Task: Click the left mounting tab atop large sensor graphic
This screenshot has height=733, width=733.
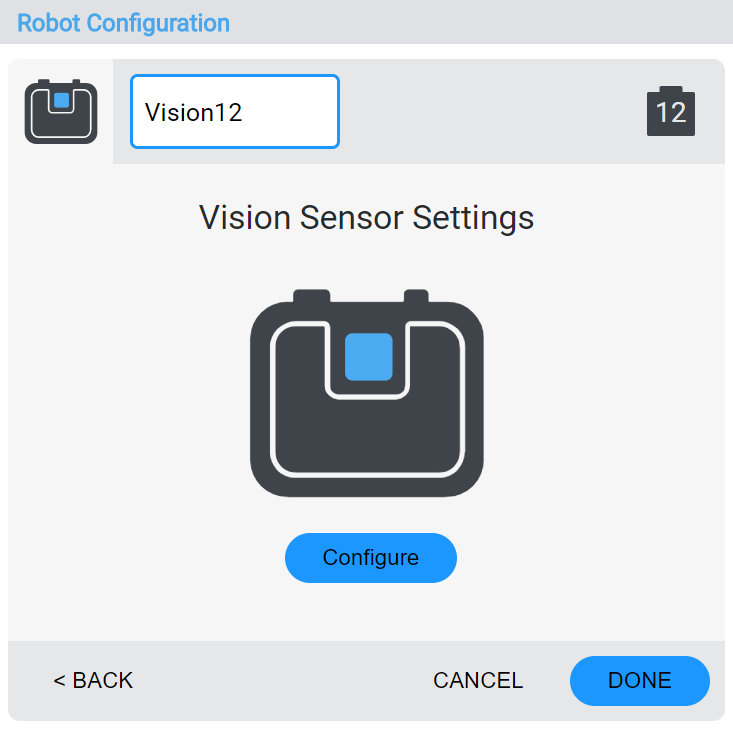Action: coord(311,296)
